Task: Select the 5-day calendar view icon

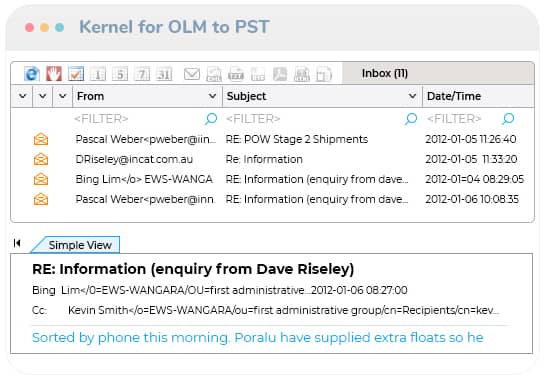Action: click(120, 74)
